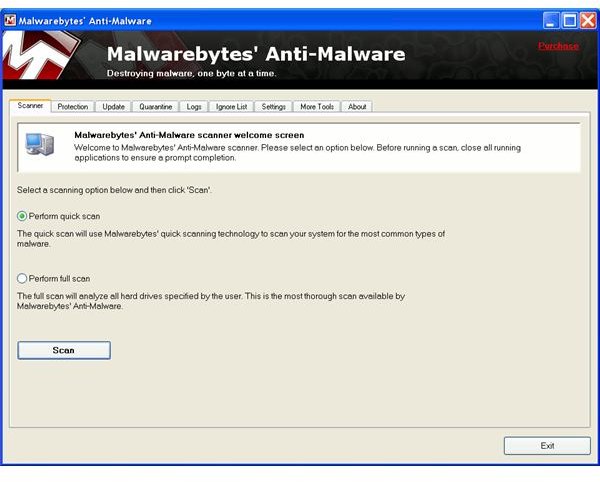Close the Malwarebytes window
The image size is (600, 482).
pos(588,20)
